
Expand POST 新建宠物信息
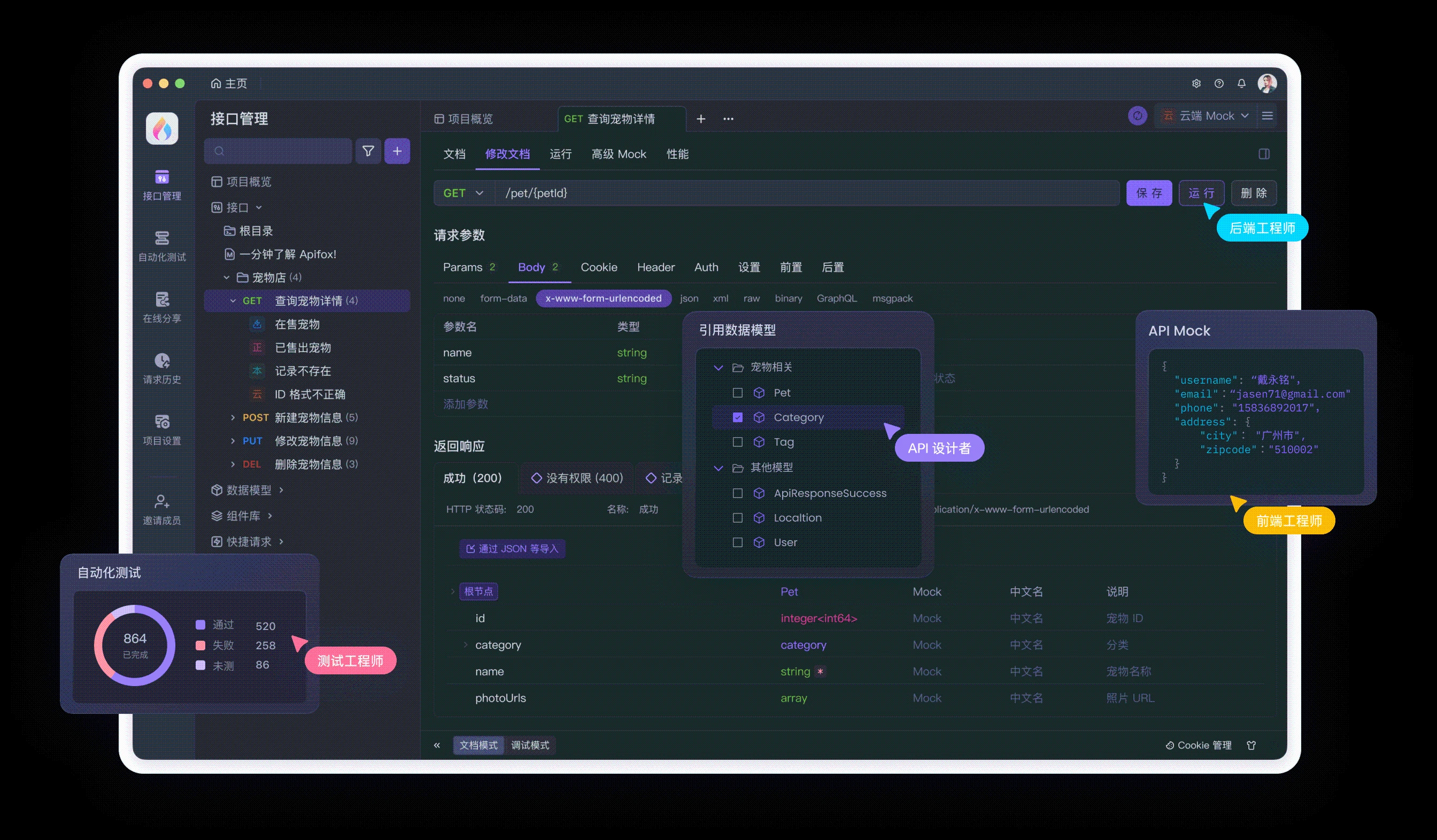[x=233, y=418]
